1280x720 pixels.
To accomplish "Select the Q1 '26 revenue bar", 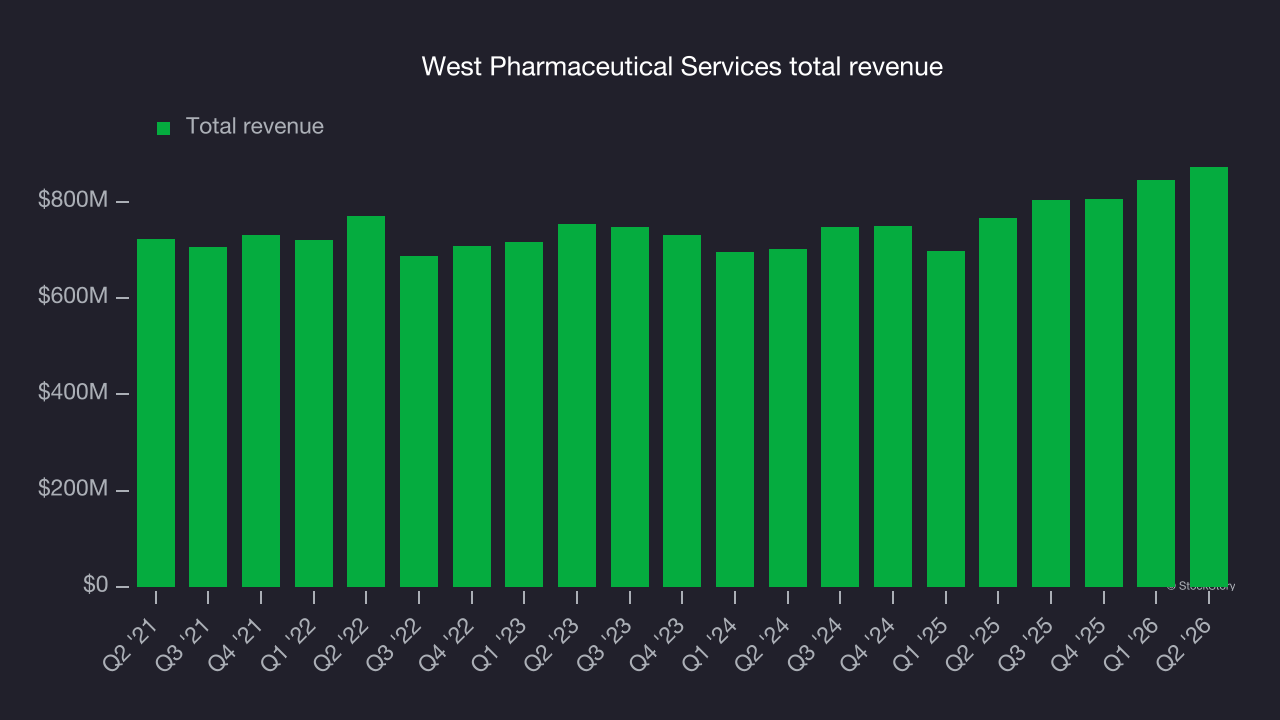I will point(1156,383).
